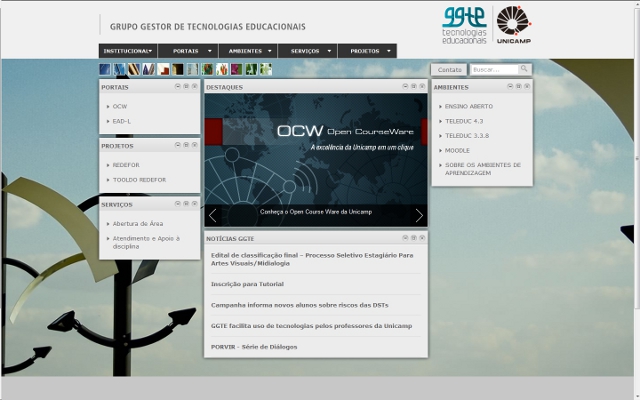Screen dimensions: 640x400
Task: Click the Contato button
Action: tap(449, 70)
